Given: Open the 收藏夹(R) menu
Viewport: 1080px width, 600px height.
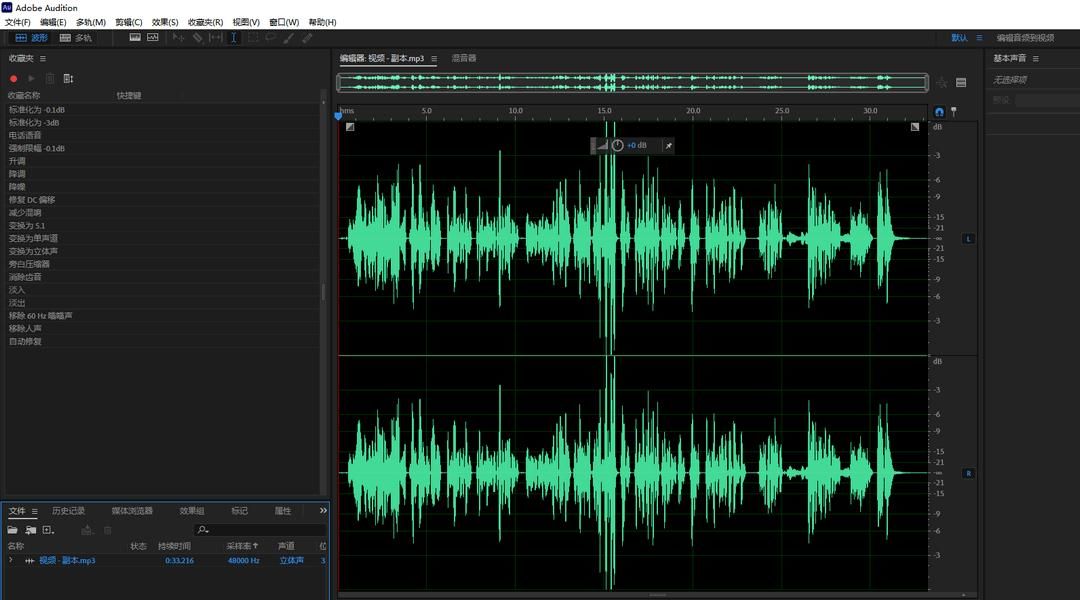Looking at the screenshot, I should (205, 22).
